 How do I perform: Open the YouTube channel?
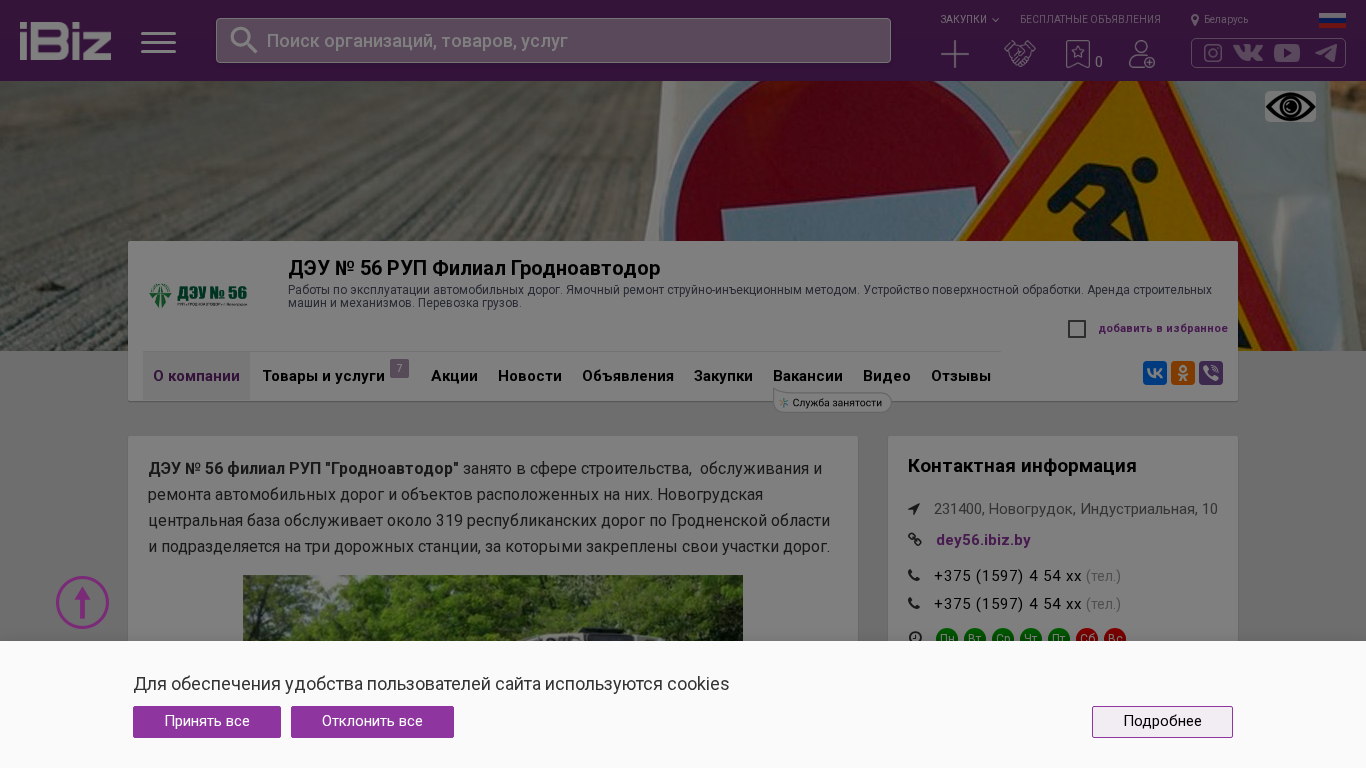(1287, 53)
